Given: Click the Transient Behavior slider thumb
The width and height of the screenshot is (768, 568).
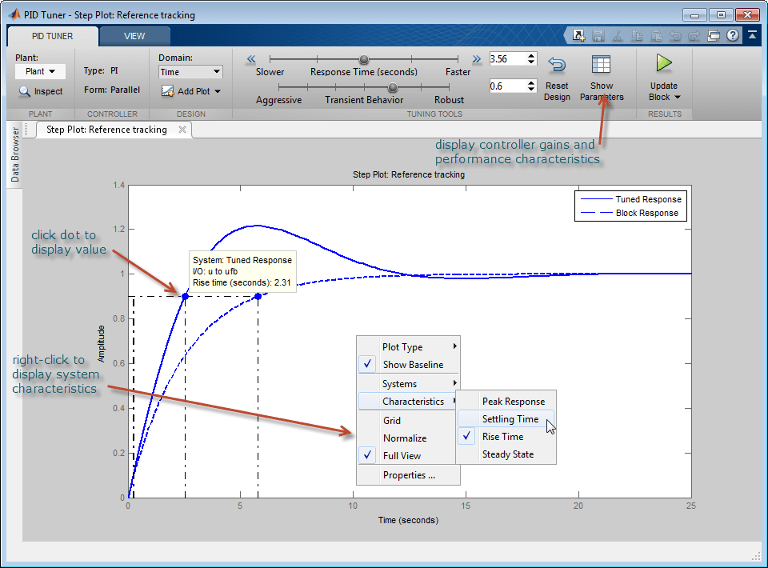Looking at the screenshot, I should tap(392, 87).
